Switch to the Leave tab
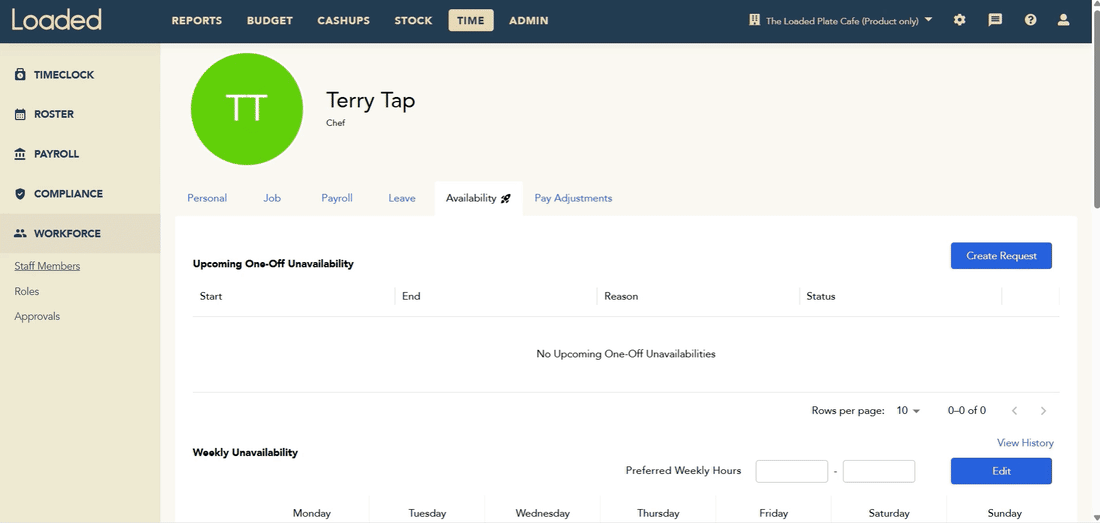The height and width of the screenshot is (523, 1100). (x=402, y=198)
